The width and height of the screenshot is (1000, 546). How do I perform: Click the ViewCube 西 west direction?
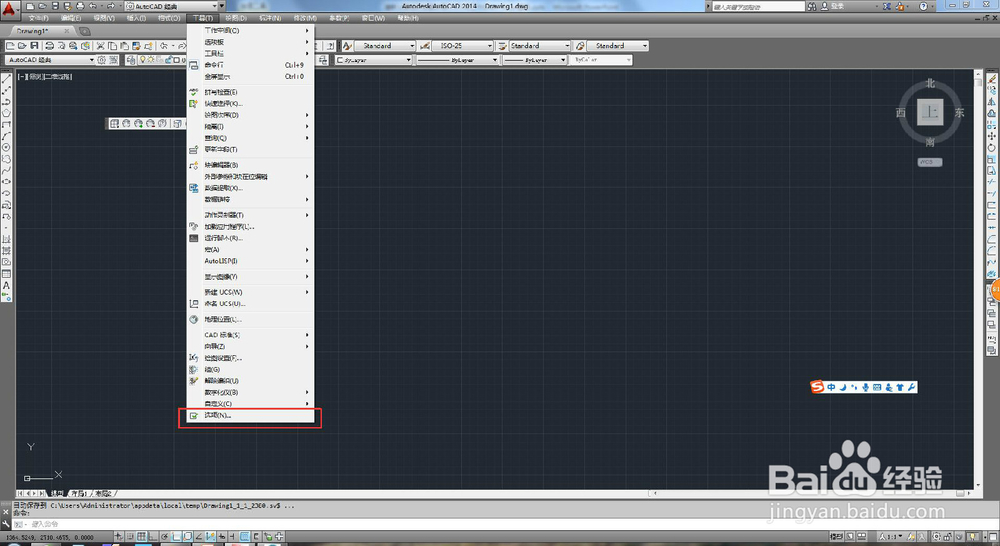(901, 113)
